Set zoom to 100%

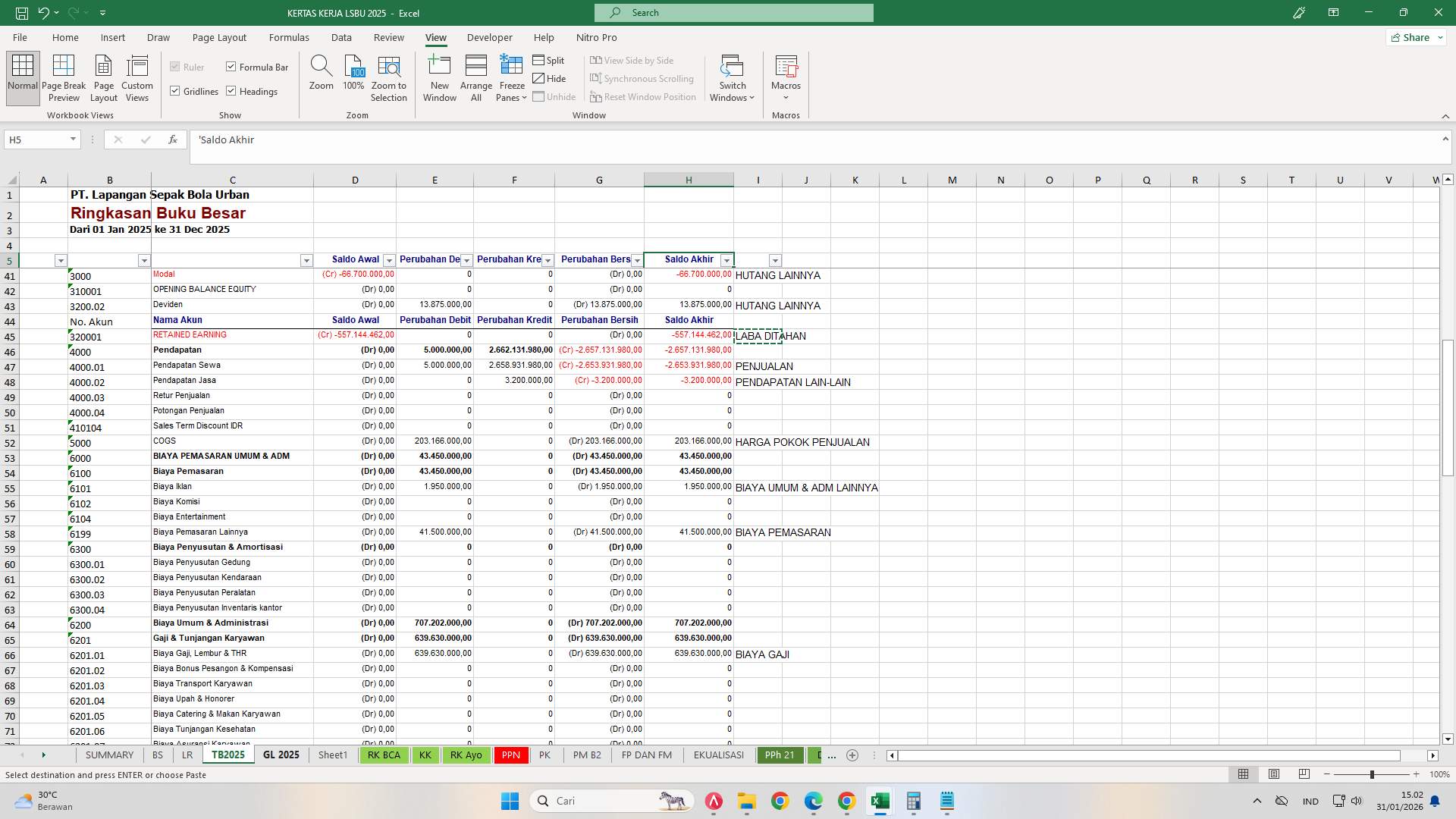353,77
